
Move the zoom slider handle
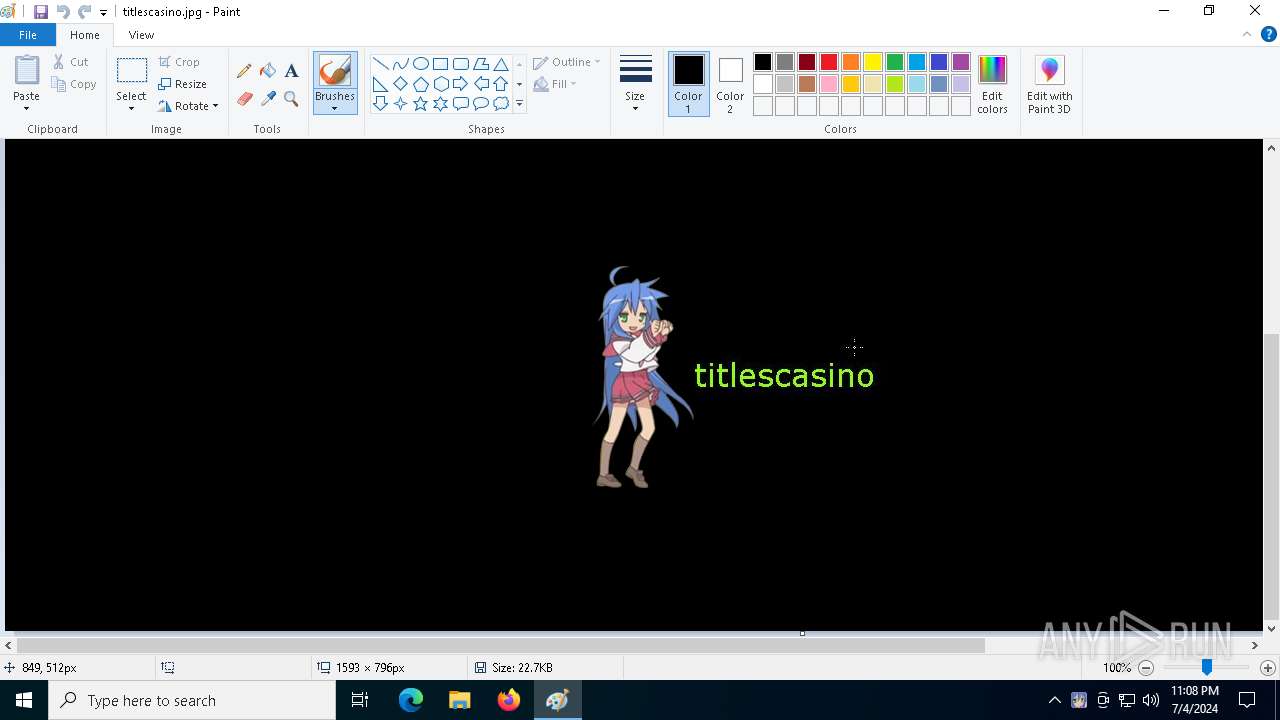(1207, 667)
